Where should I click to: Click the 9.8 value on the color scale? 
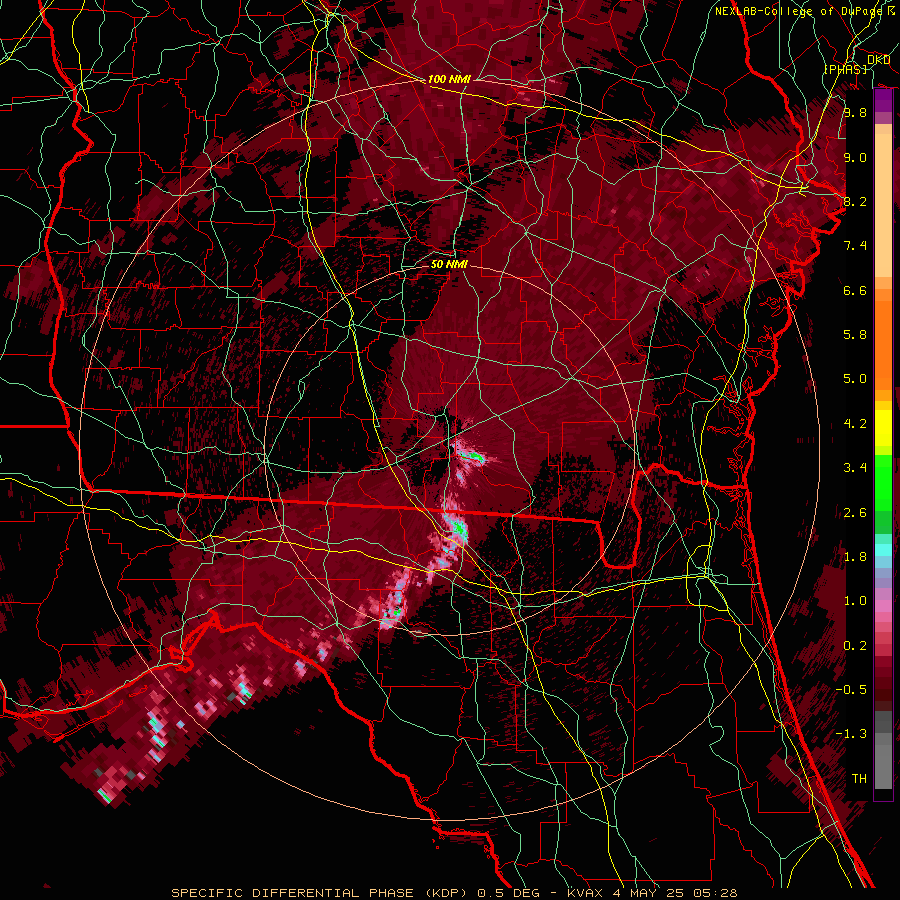855,112
